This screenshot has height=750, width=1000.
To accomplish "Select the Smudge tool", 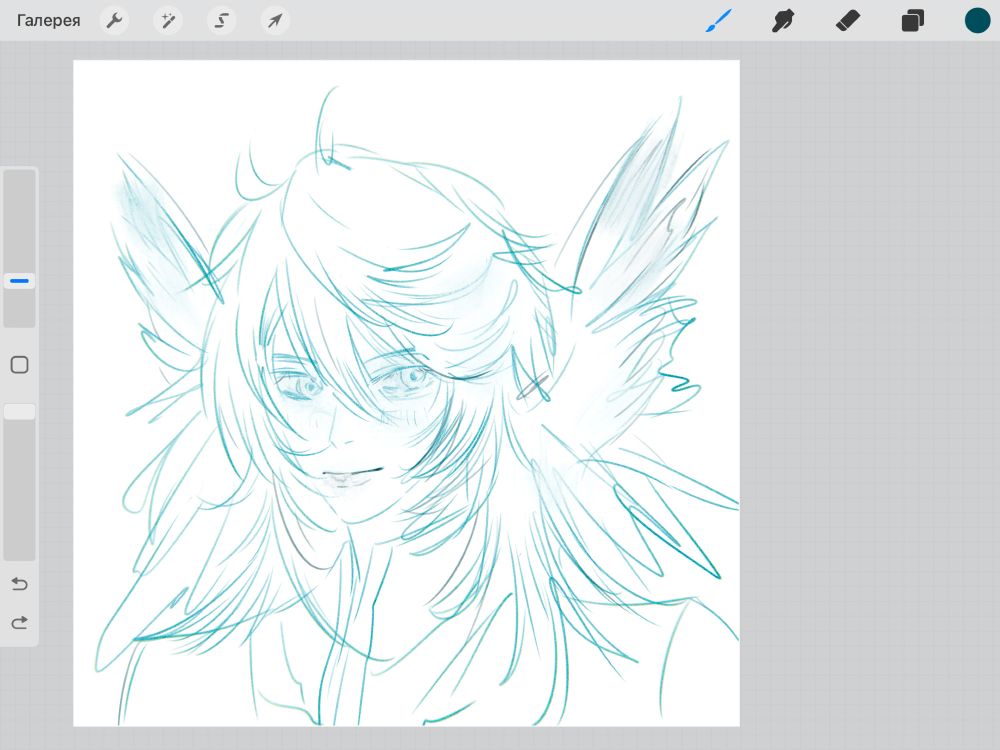I will (x=783, y=20).
